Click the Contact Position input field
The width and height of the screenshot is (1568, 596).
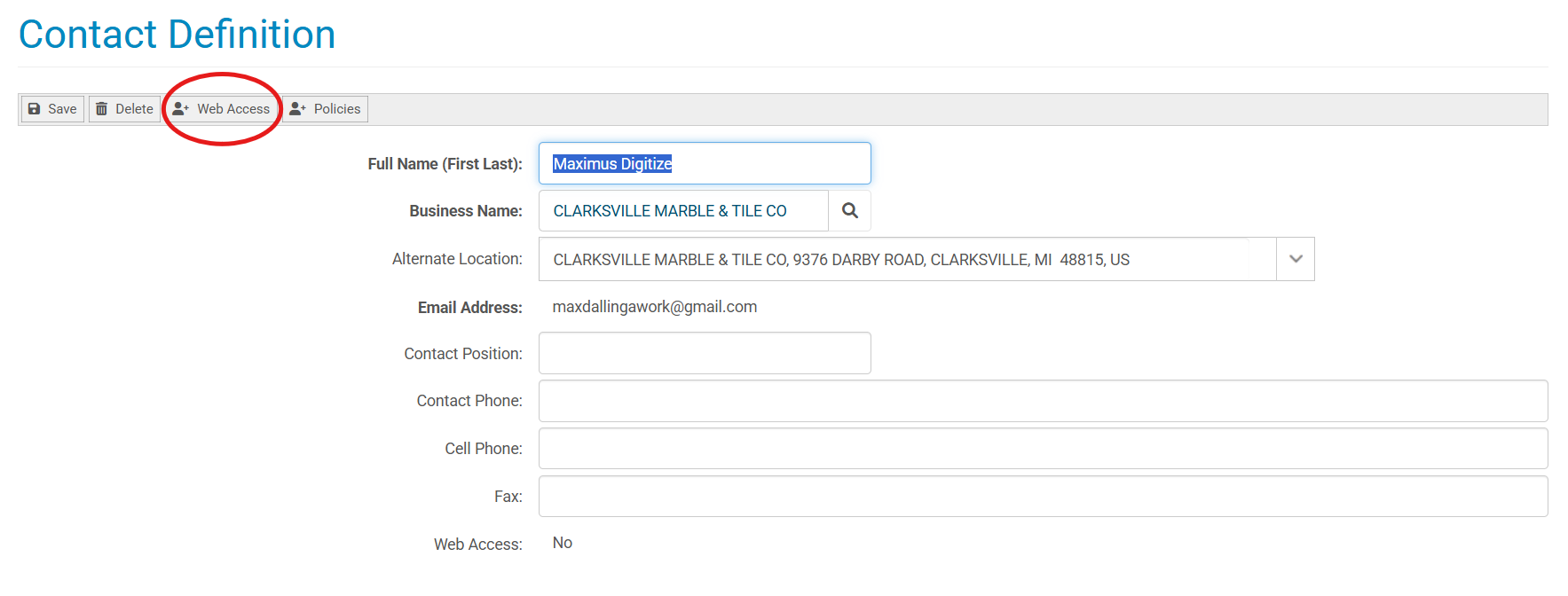coord(705,353)
